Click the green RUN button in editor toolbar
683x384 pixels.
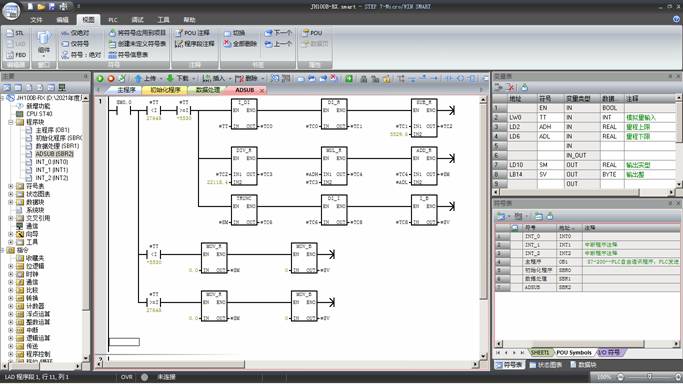coord(100,78)
